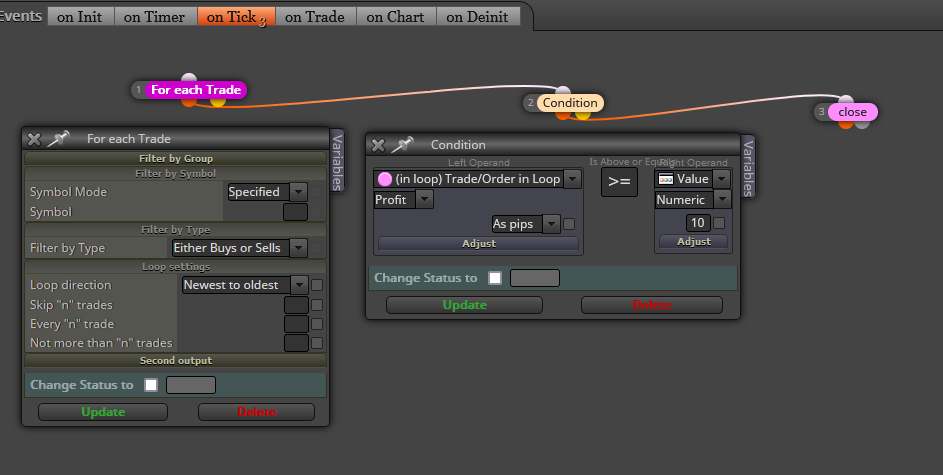Toggle checkbox next to As pips
This screenshot has height=475, width=943.
coord(569,224)
